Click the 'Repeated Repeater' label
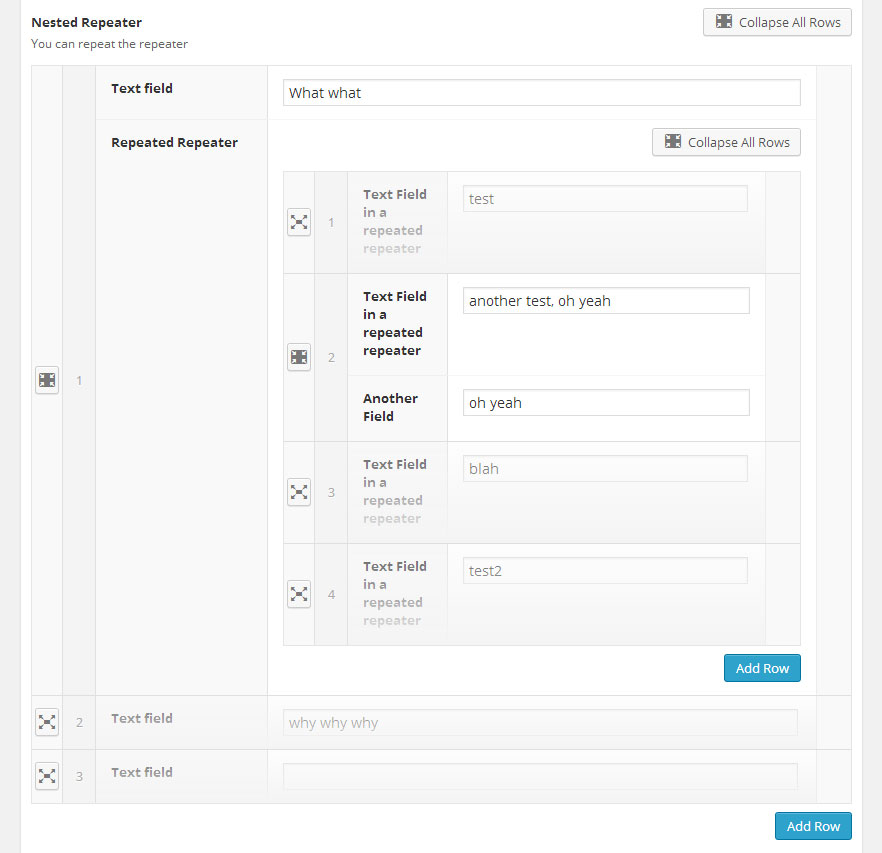882x853 pixels. [174, 143]
